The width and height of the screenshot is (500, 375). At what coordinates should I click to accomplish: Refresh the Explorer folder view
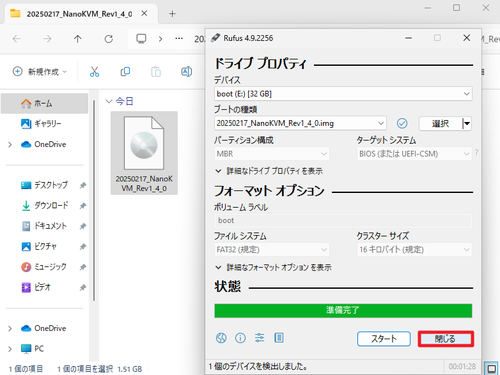point(109,39)
